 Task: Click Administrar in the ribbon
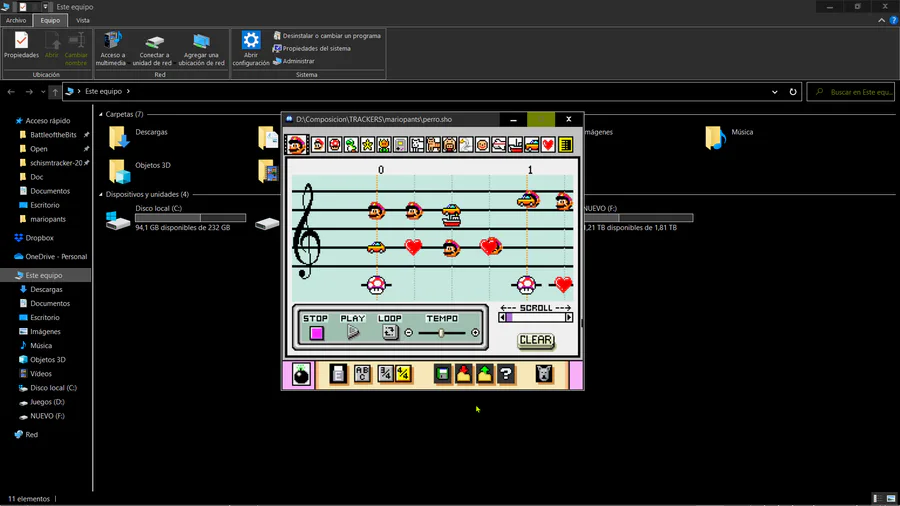[294, 61]
